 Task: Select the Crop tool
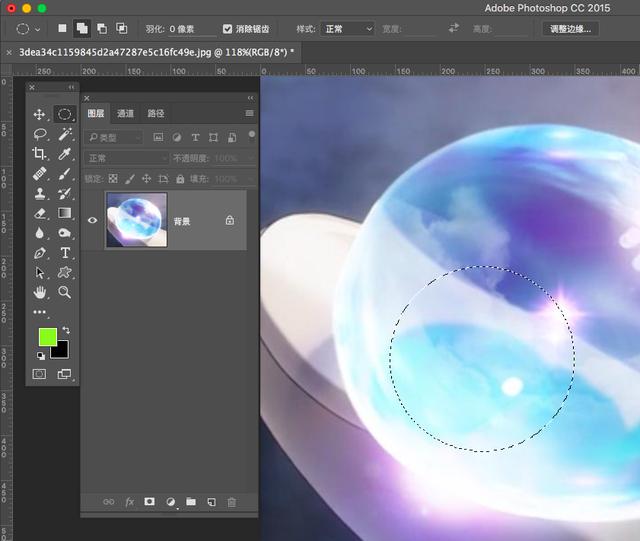point(39,154)
